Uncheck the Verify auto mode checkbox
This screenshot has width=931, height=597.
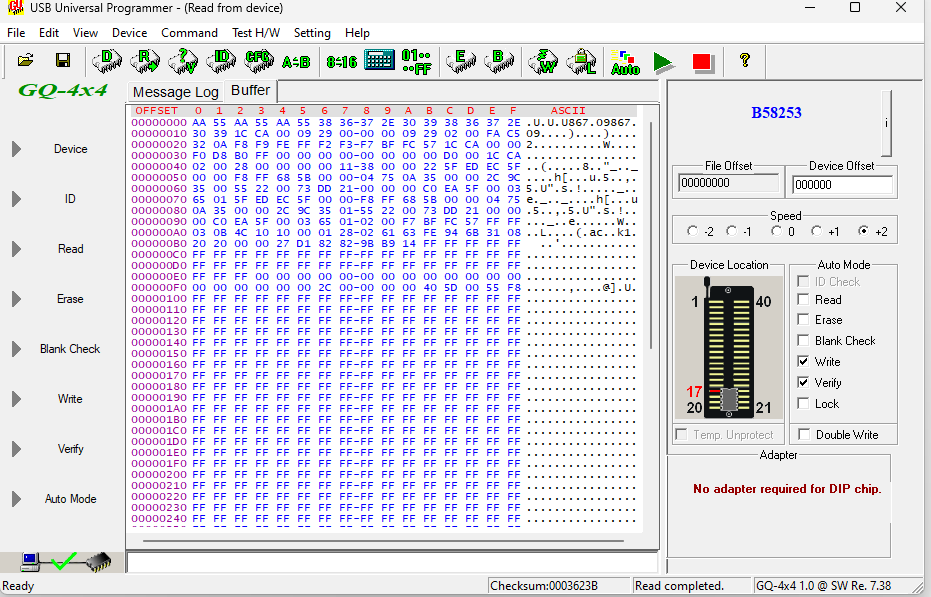pos(803,383)
